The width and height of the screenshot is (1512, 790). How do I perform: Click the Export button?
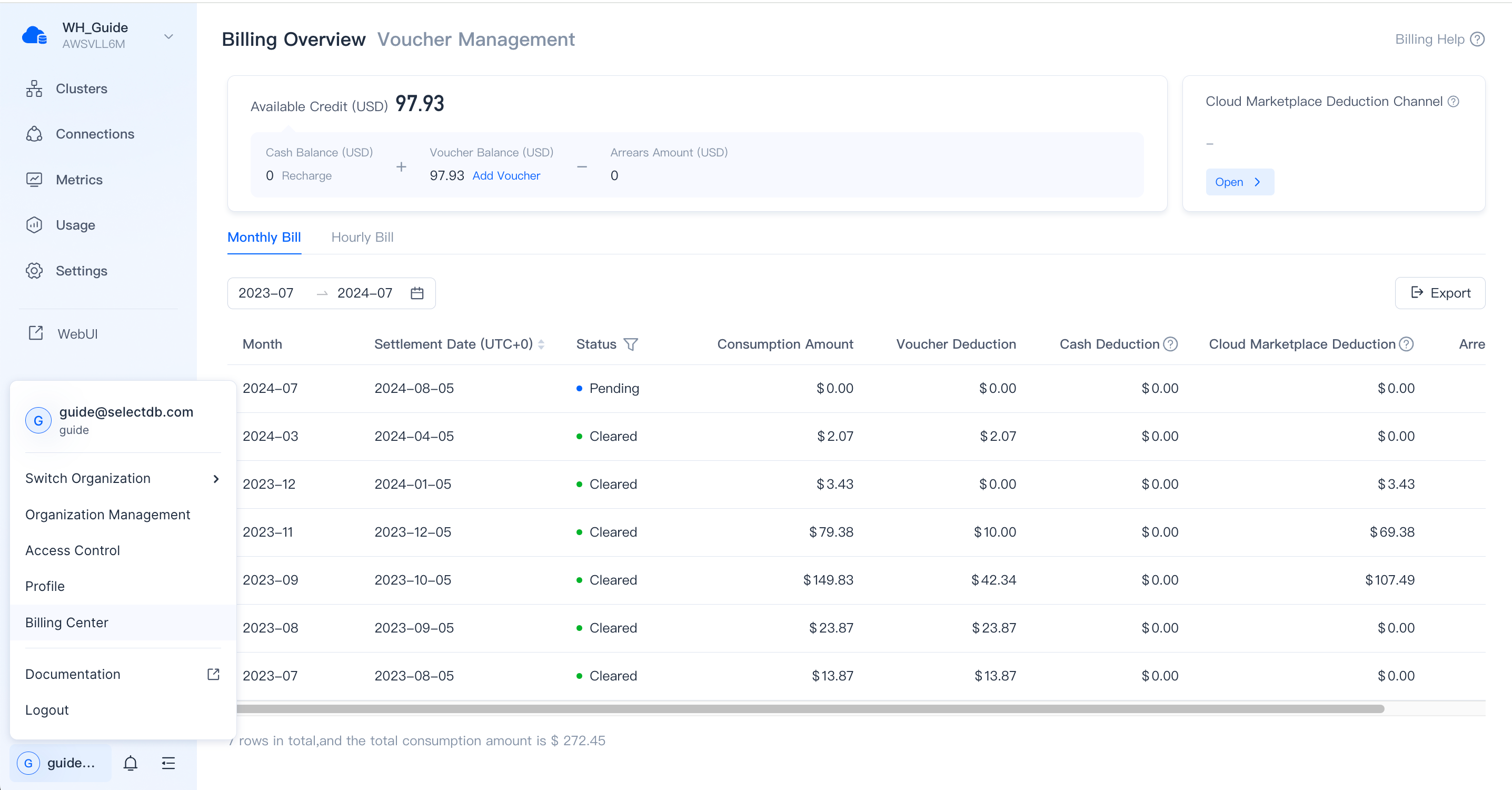point(1440,293)
